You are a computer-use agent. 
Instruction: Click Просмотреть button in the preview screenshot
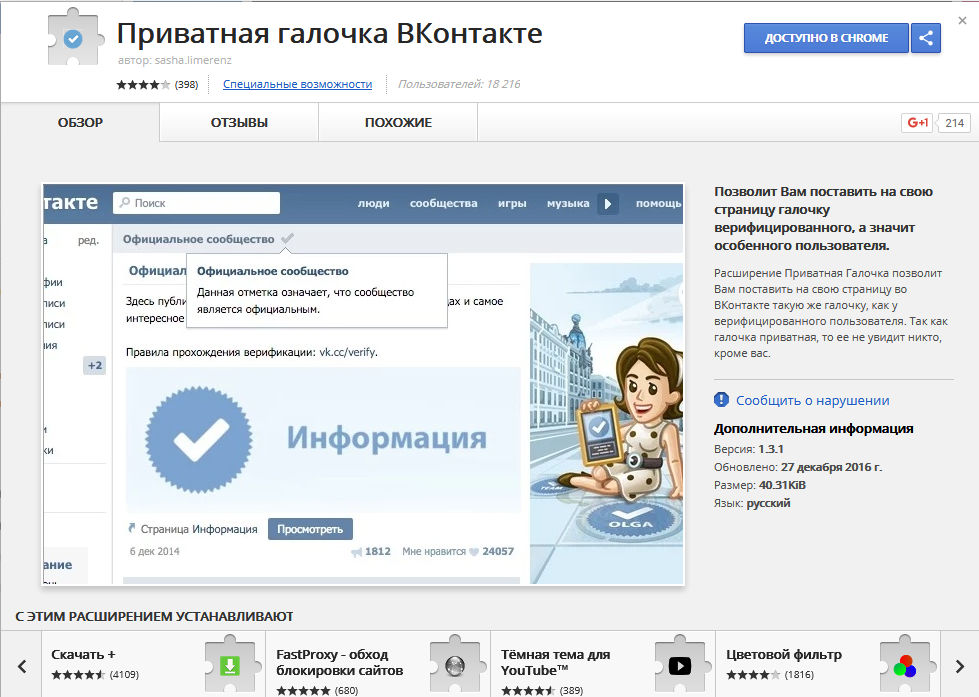[310, 529]
